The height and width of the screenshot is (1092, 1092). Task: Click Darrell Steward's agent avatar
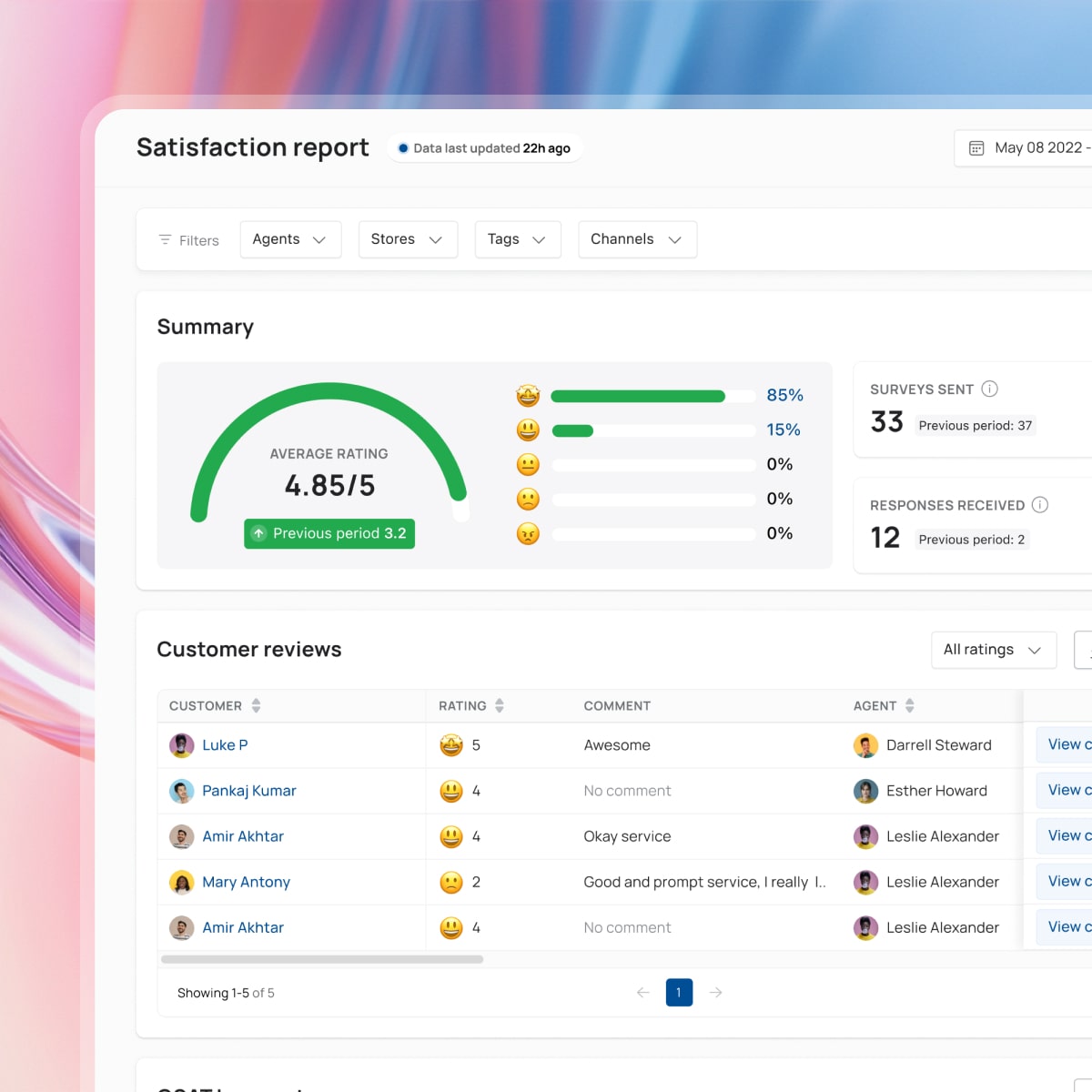tap(865, 745)
